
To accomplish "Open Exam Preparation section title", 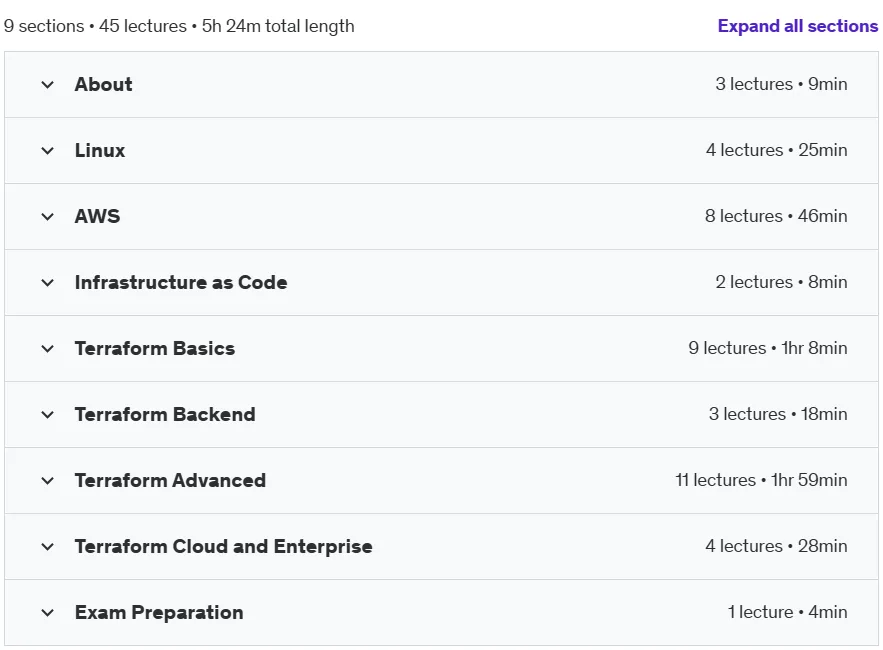I will [159, 612].
